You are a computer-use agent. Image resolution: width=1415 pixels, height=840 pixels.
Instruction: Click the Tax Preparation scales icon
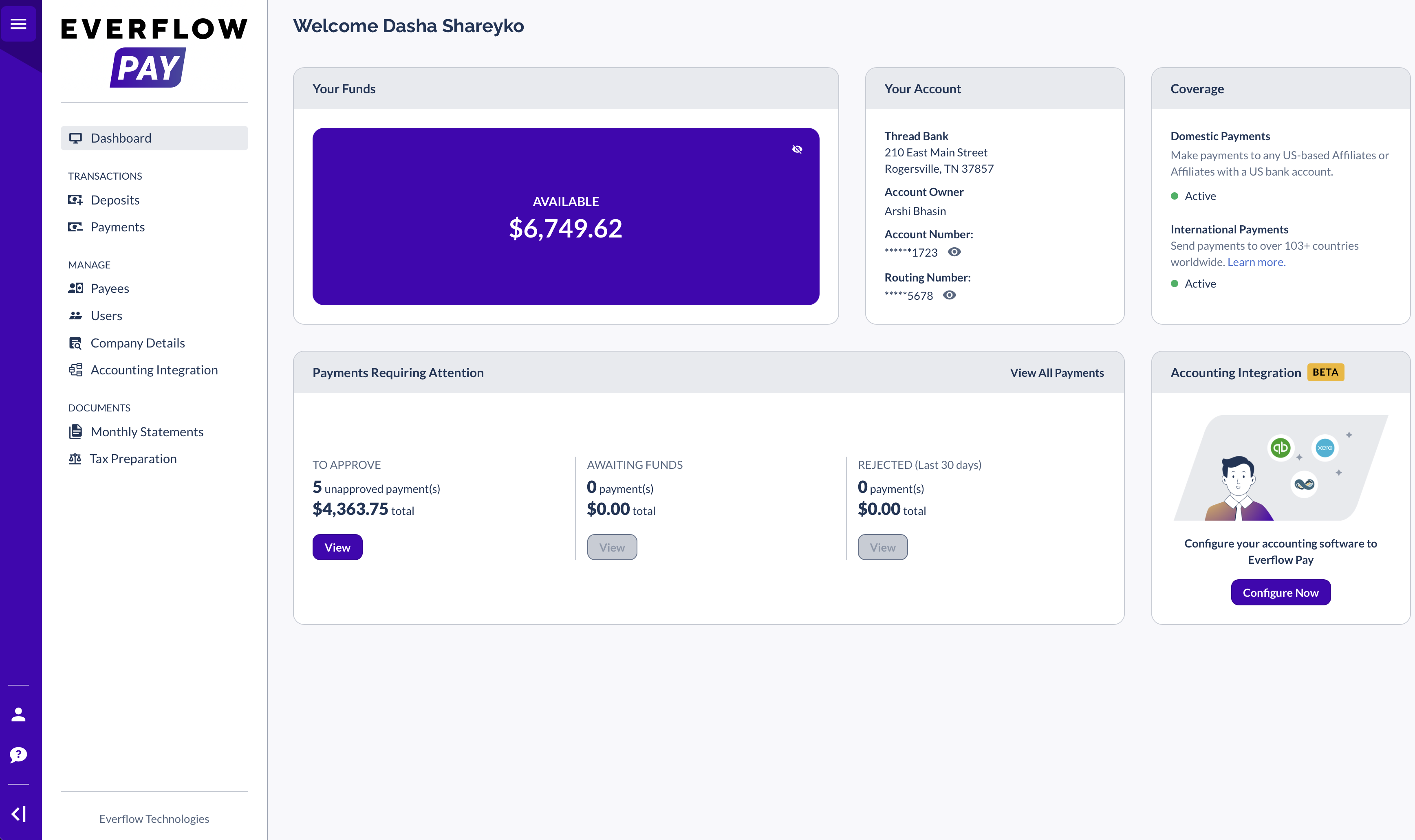tap(75, 458)
